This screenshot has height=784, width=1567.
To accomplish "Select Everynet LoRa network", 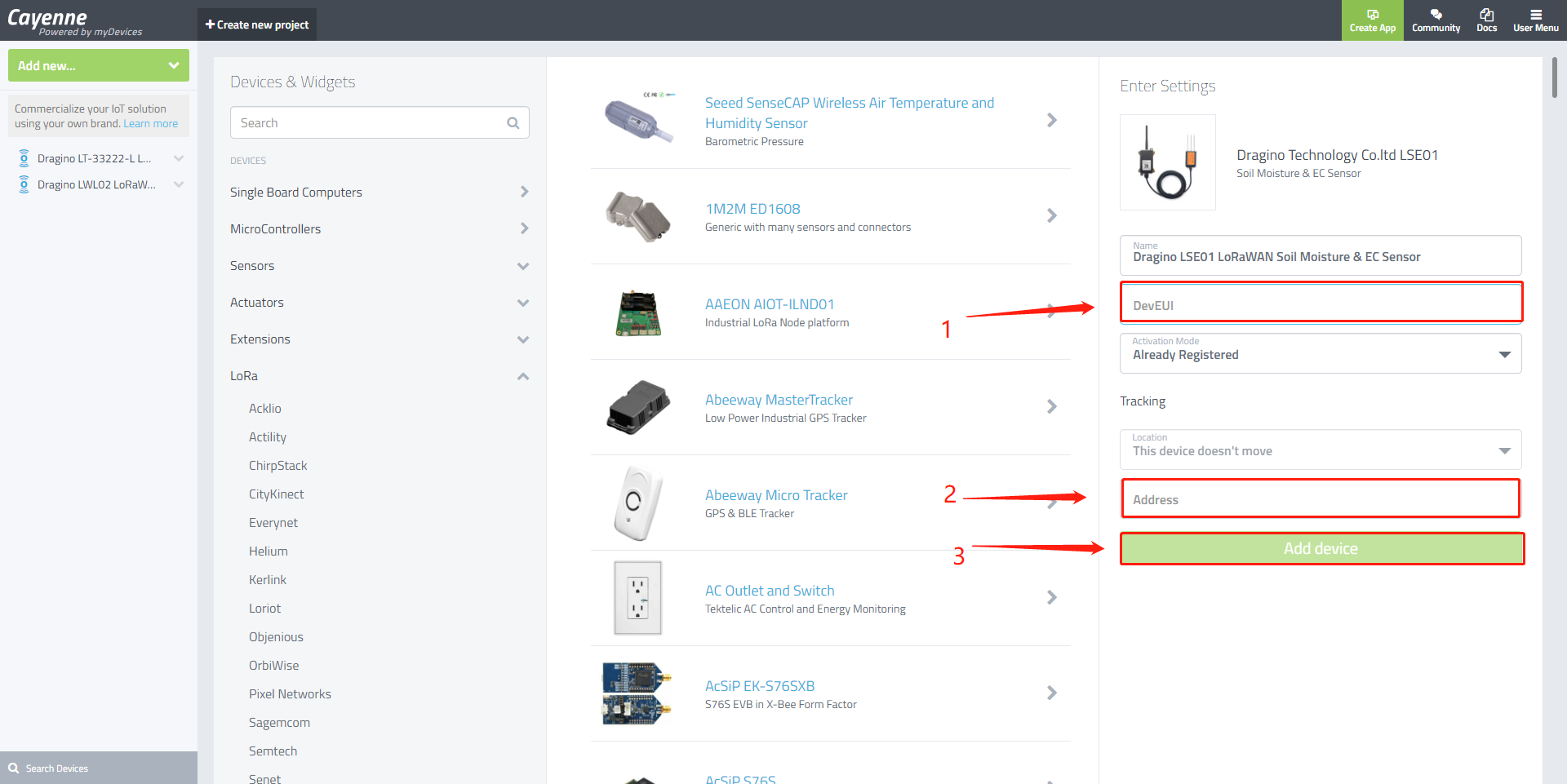I will (273, 523).
